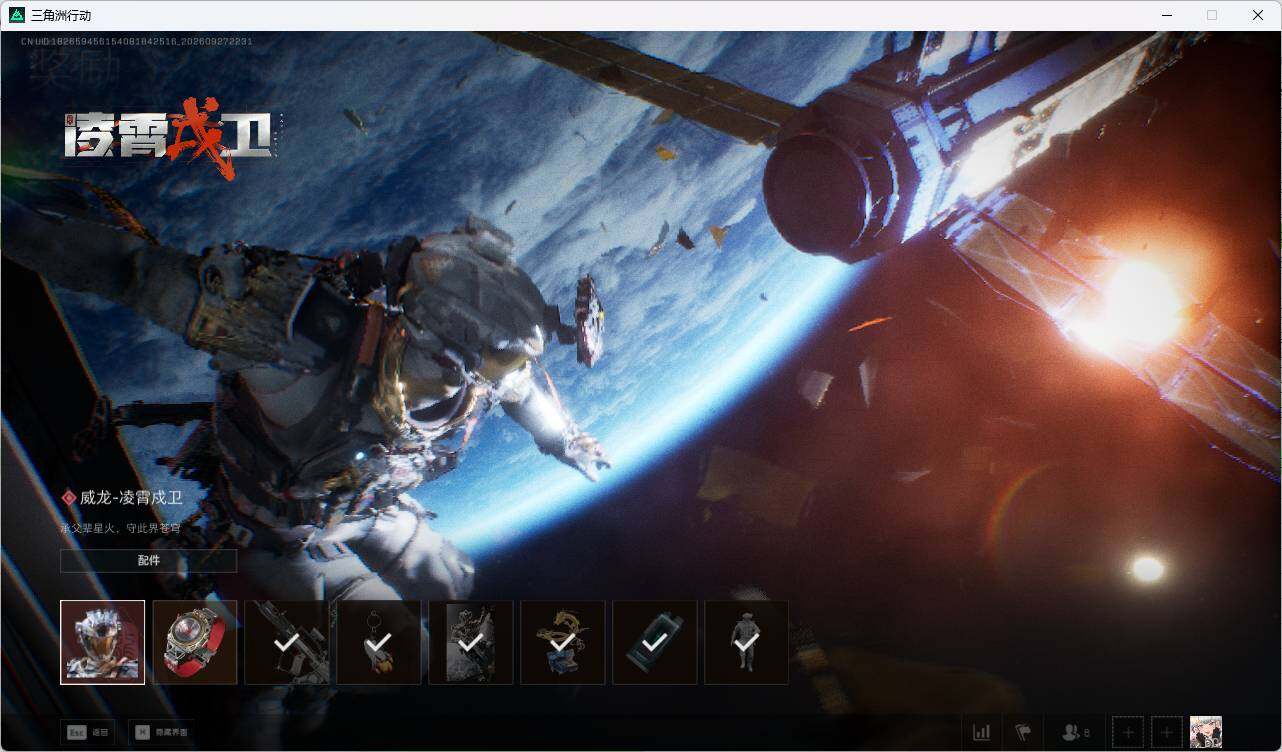The height and width of the screenshot is (752, 1282).
Task: Open the friends list people icon
Action: pos(1076,733)
